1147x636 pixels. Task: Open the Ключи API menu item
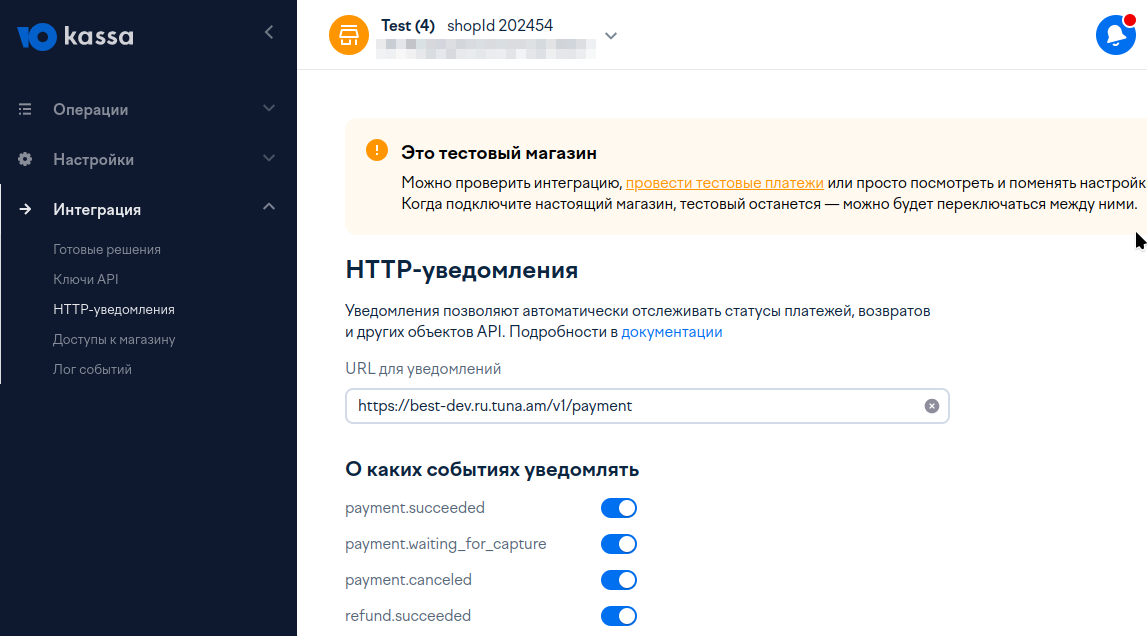click(86, 279)
